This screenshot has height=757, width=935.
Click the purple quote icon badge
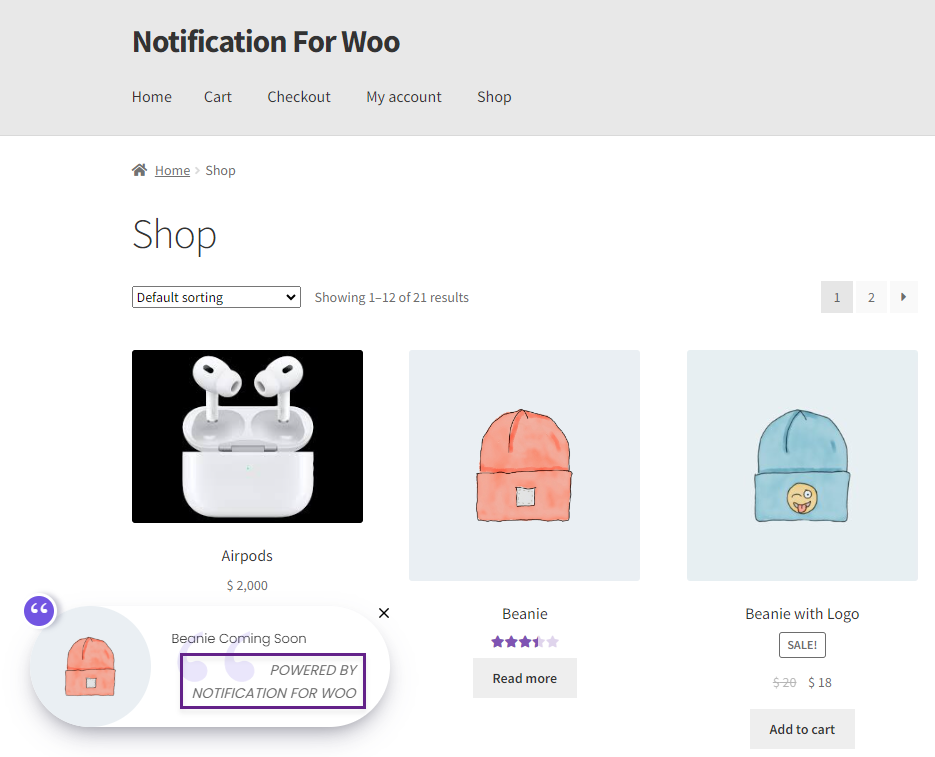click(39, 610)
